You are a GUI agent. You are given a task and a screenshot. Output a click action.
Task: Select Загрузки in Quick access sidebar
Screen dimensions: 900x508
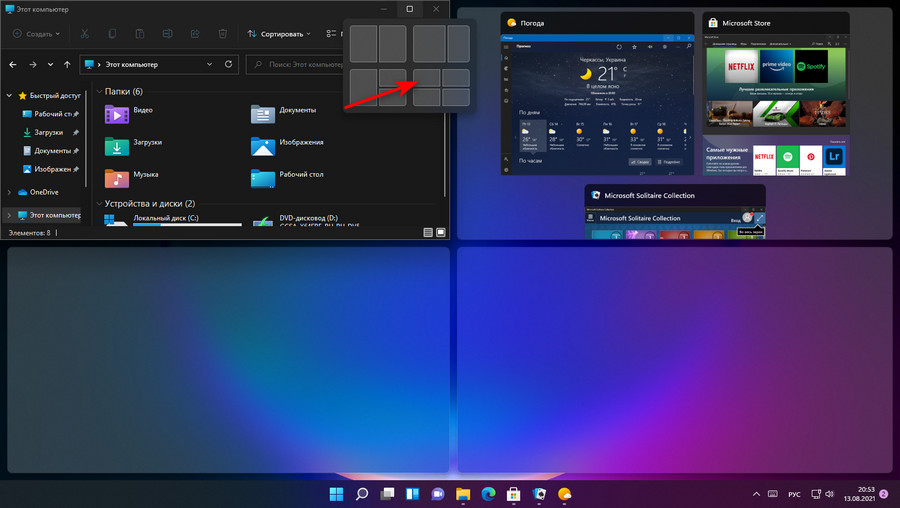[x=50, y=133]
